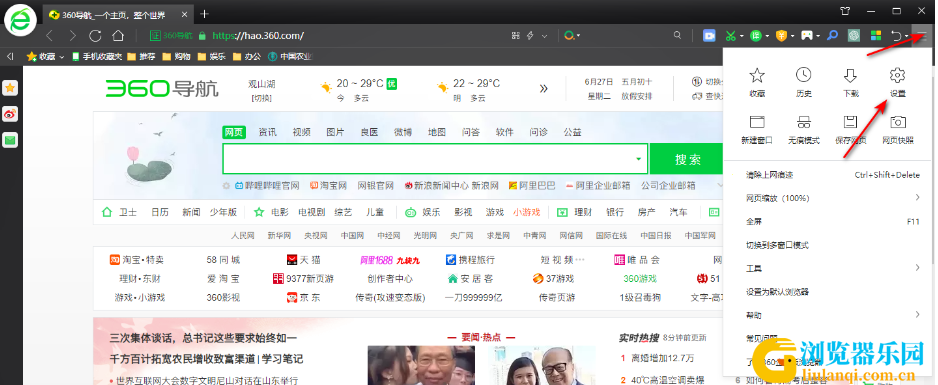Click the magnifier icon in the address bar
Viewport: 938px width, 385px height.
click(677, 36)
